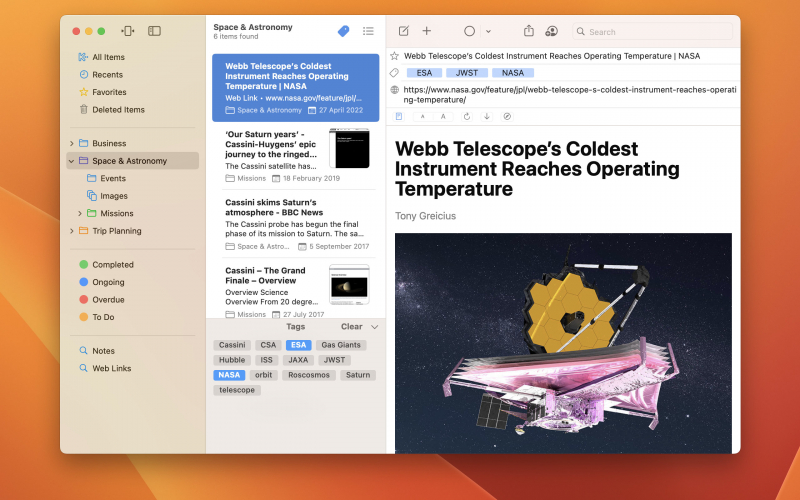800x500 pixels.
Task: Open Cassini skims Saturn's atmosphere item
Action: (295, 223)
